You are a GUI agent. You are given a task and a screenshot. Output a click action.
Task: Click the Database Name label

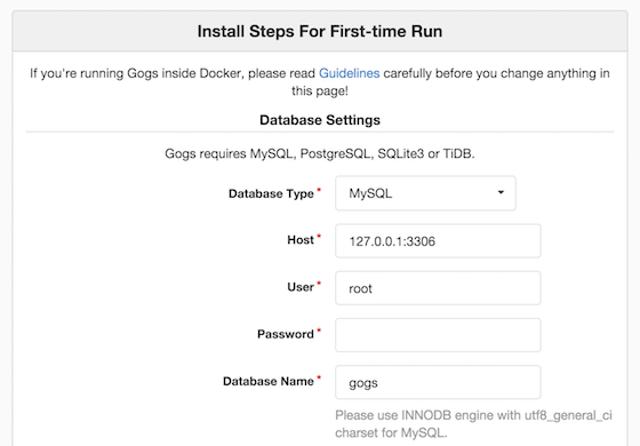click(268, 382)
